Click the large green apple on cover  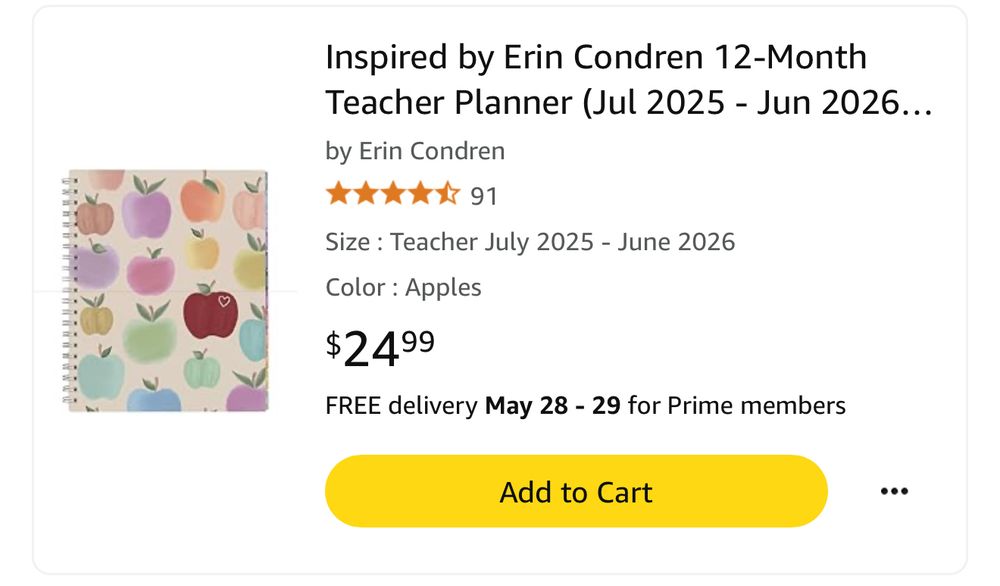tap(150, 337)
